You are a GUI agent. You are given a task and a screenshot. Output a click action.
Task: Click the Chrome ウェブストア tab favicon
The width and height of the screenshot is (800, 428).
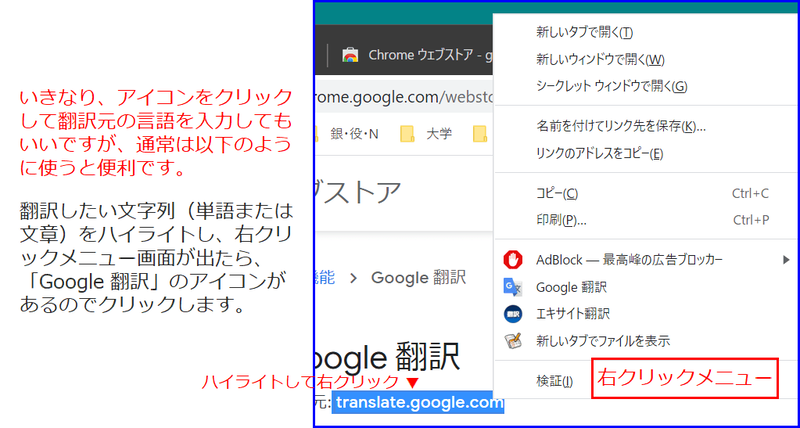(349, 55)
